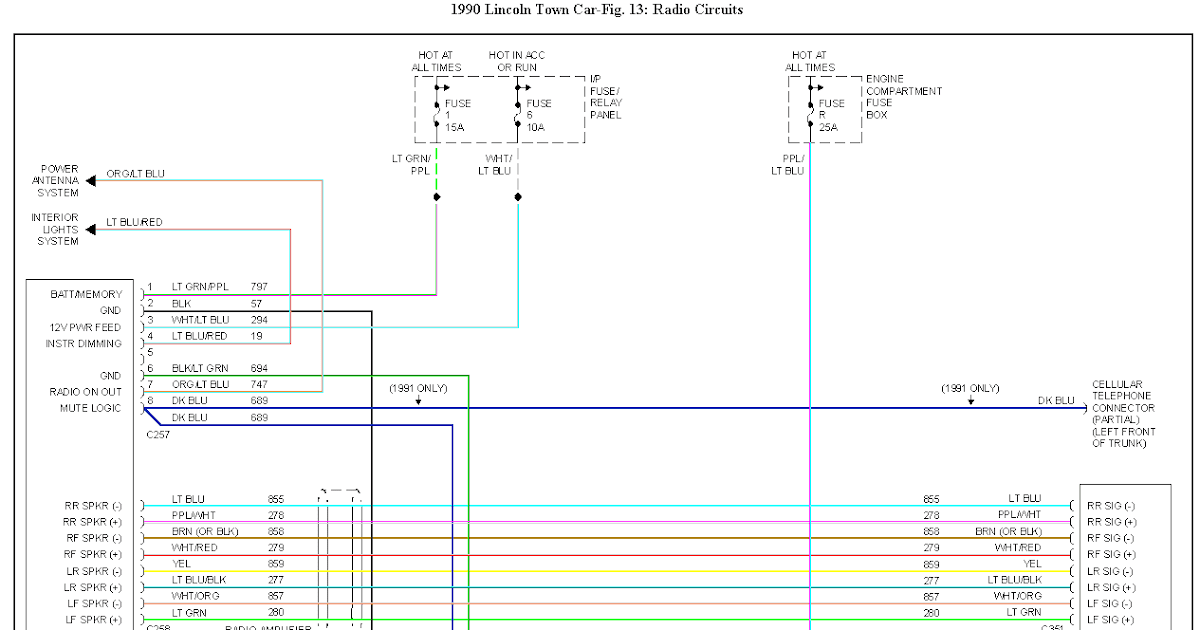Image resolution: width=1200 pixels, height=630 pixels.
Task: Select the 'FUSE R 25A' label
Action: point(832,115)
